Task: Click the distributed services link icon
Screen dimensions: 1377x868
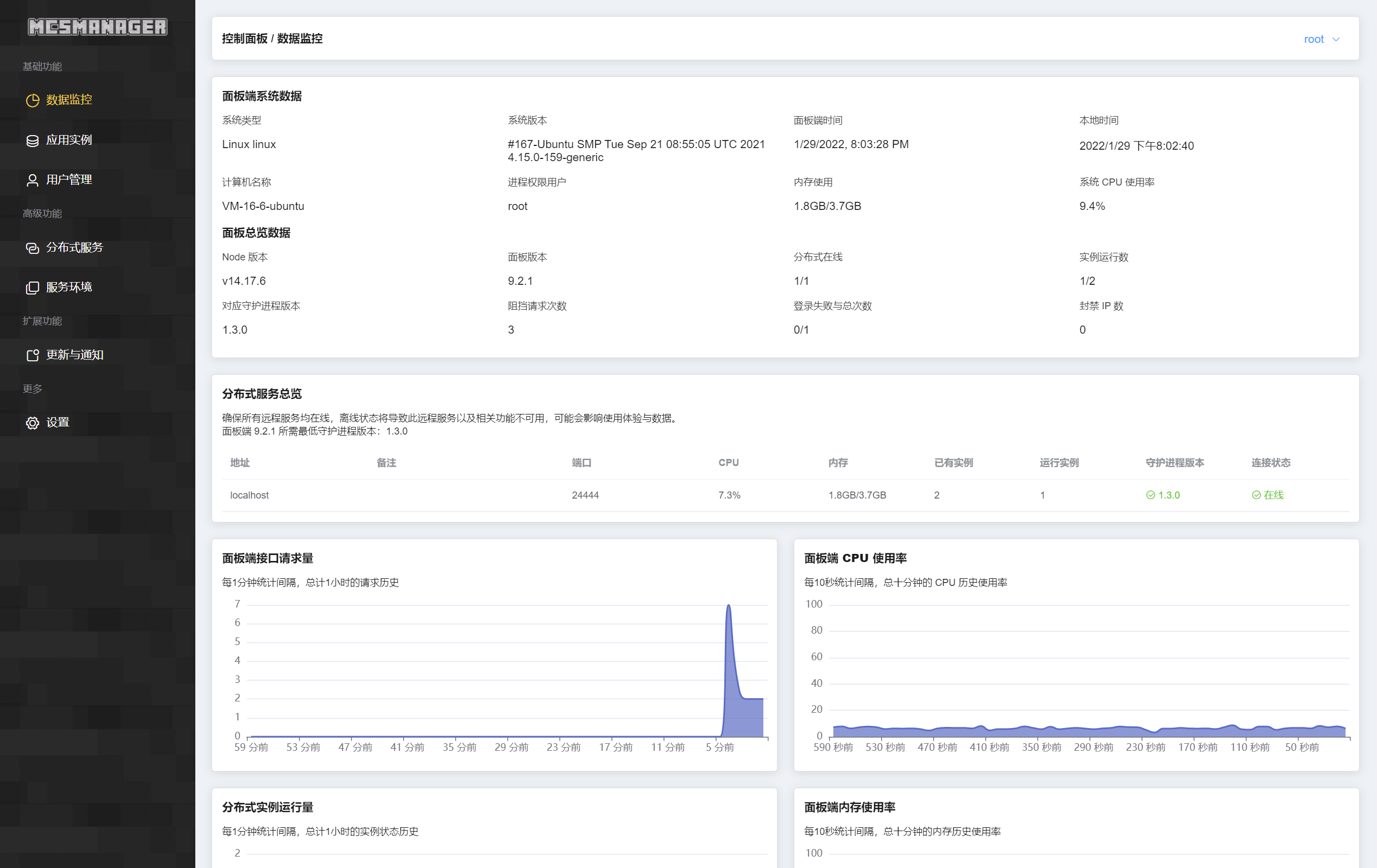Action: click(33, 247)
